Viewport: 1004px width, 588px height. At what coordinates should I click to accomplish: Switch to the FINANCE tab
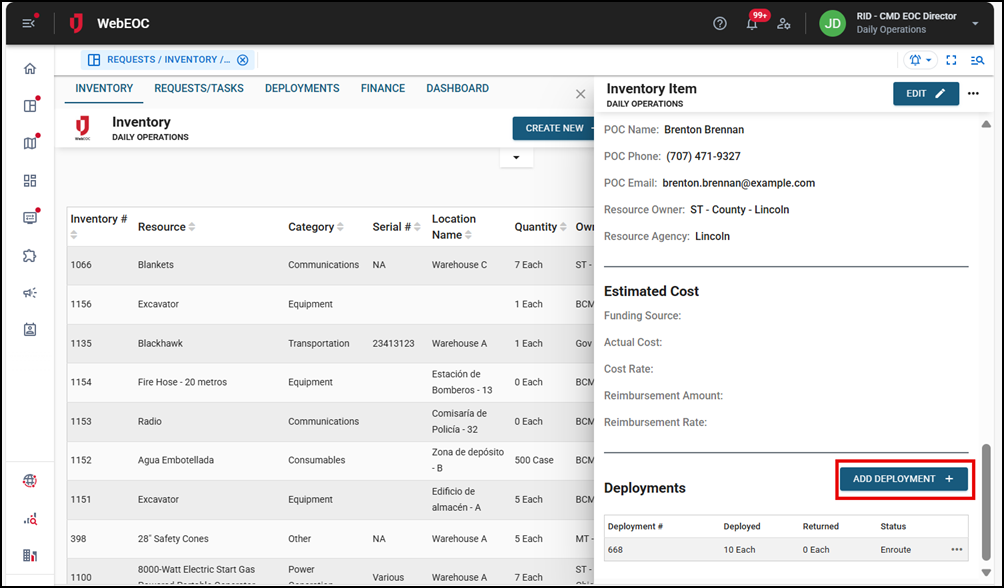click(x=382, y=88)
